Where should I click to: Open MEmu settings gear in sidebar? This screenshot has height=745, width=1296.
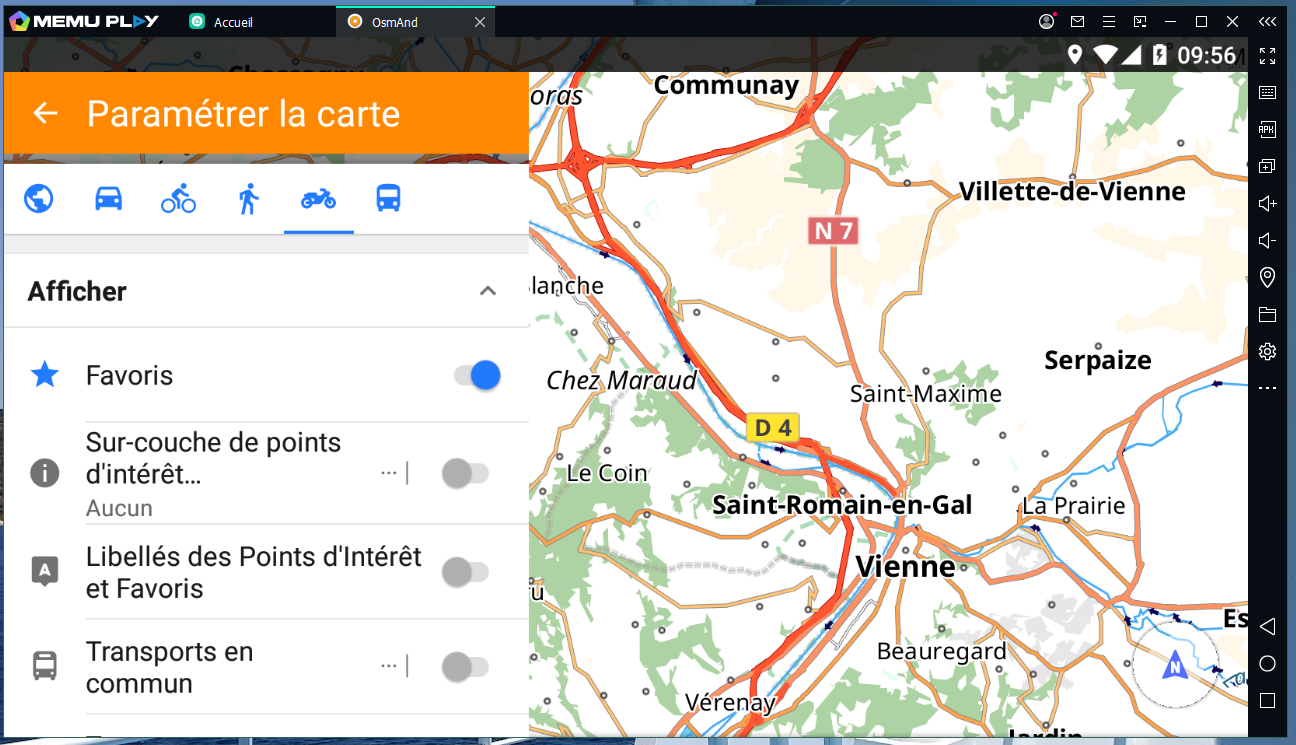click(1267, 351)
